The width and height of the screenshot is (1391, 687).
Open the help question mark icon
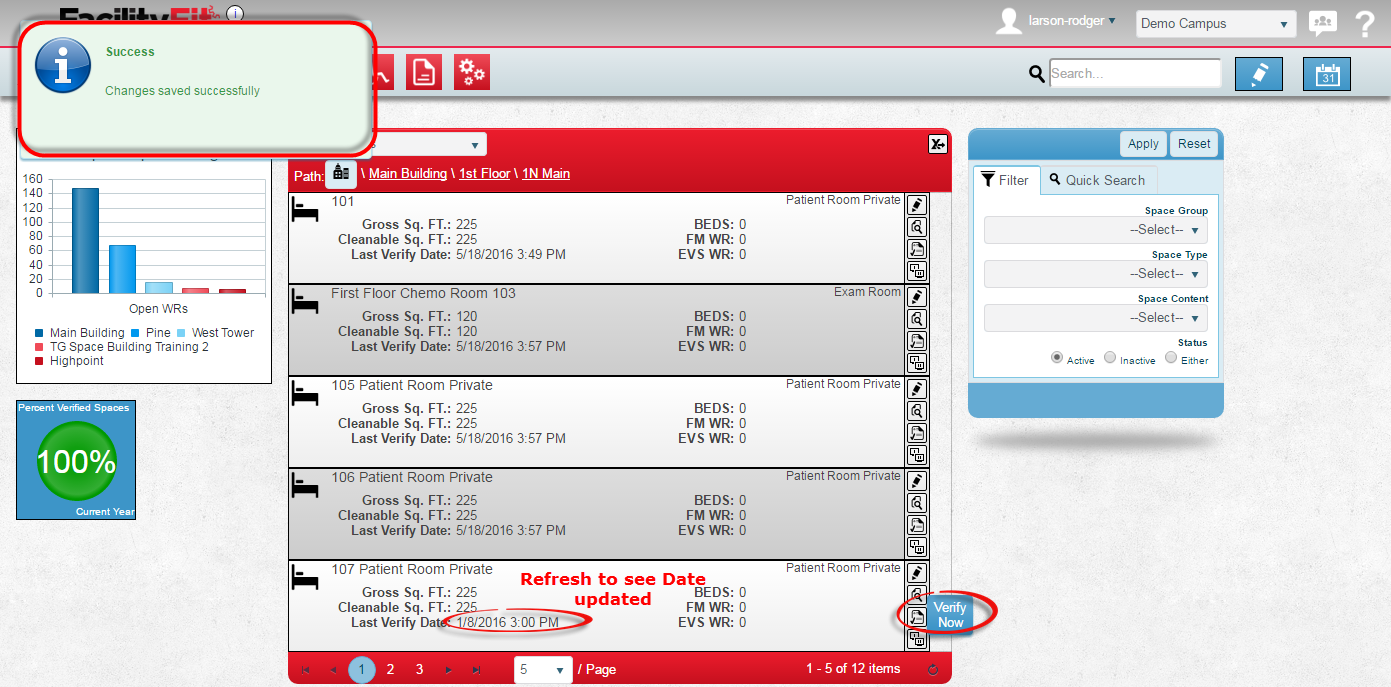(1365, 24)
